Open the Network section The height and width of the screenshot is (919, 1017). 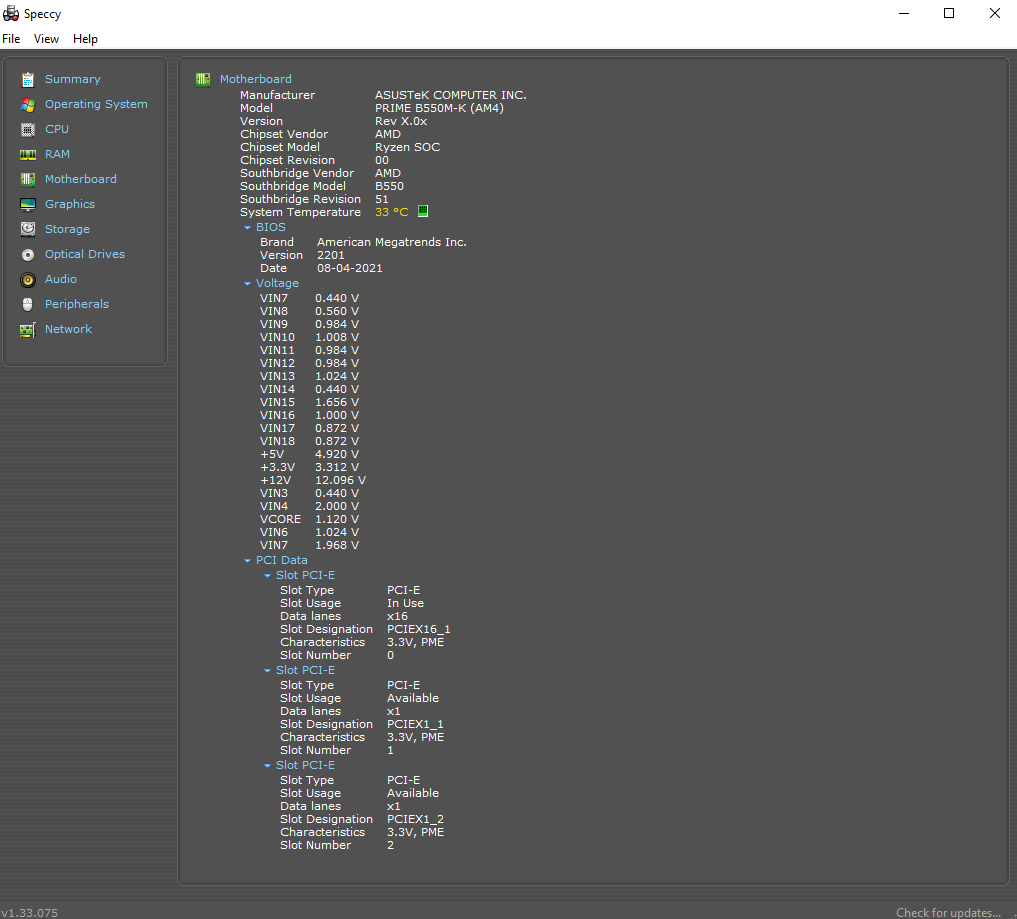click(x=68, y=329)
